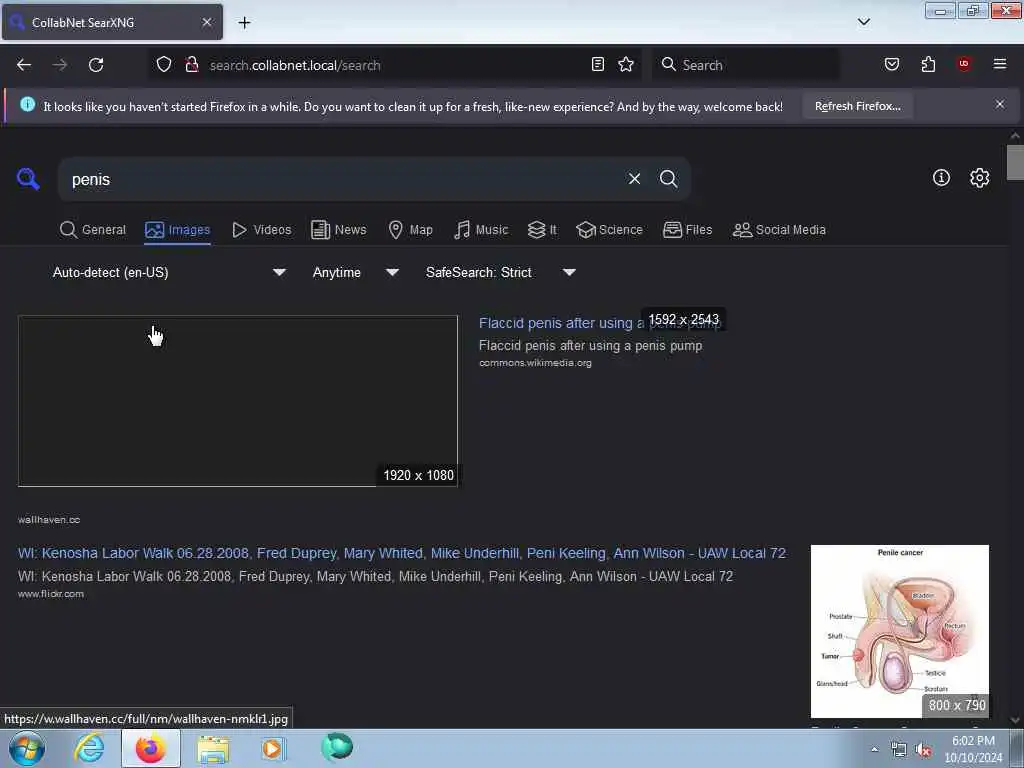Image resolution: width=1024 pixels, height=768 pixels.
Task: Open SearXNG preferences gear icon
Action: (x=979, y=178)
